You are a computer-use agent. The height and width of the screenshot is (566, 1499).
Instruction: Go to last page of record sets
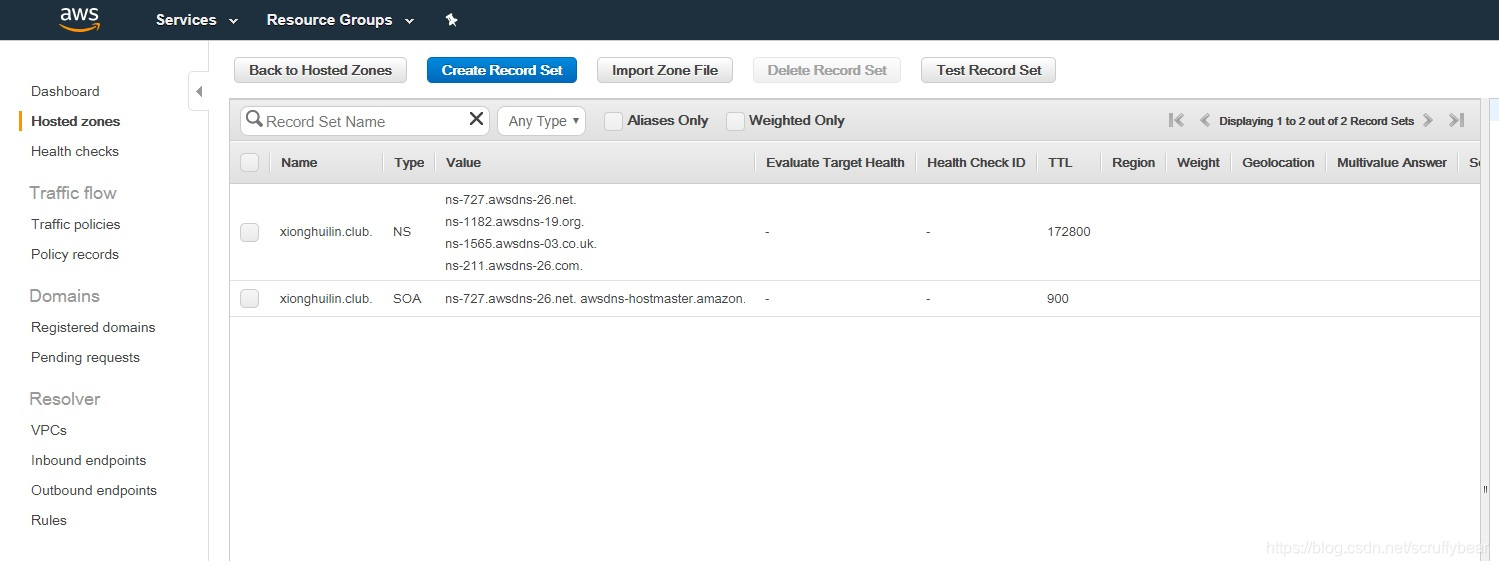point(1456,120)
